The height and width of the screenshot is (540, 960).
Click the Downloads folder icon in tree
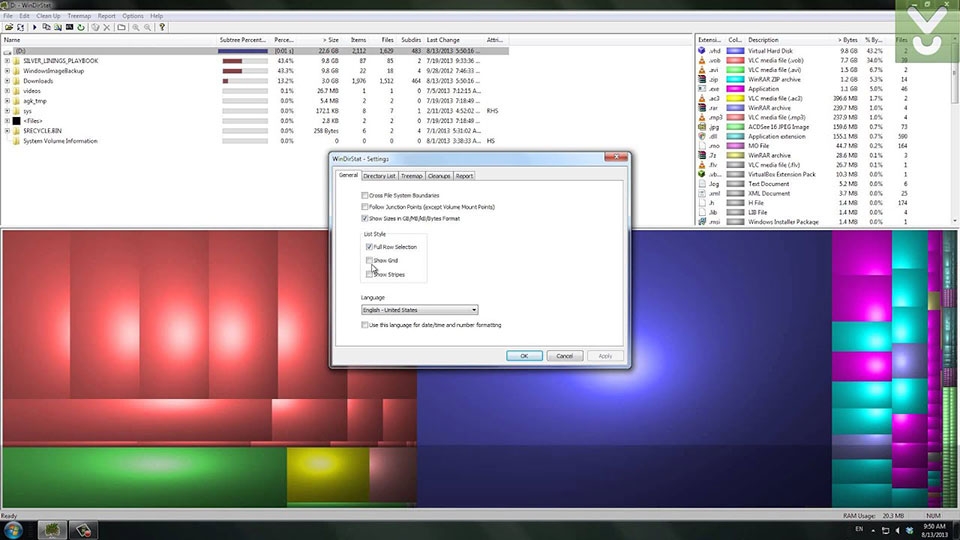coord(17,81)
